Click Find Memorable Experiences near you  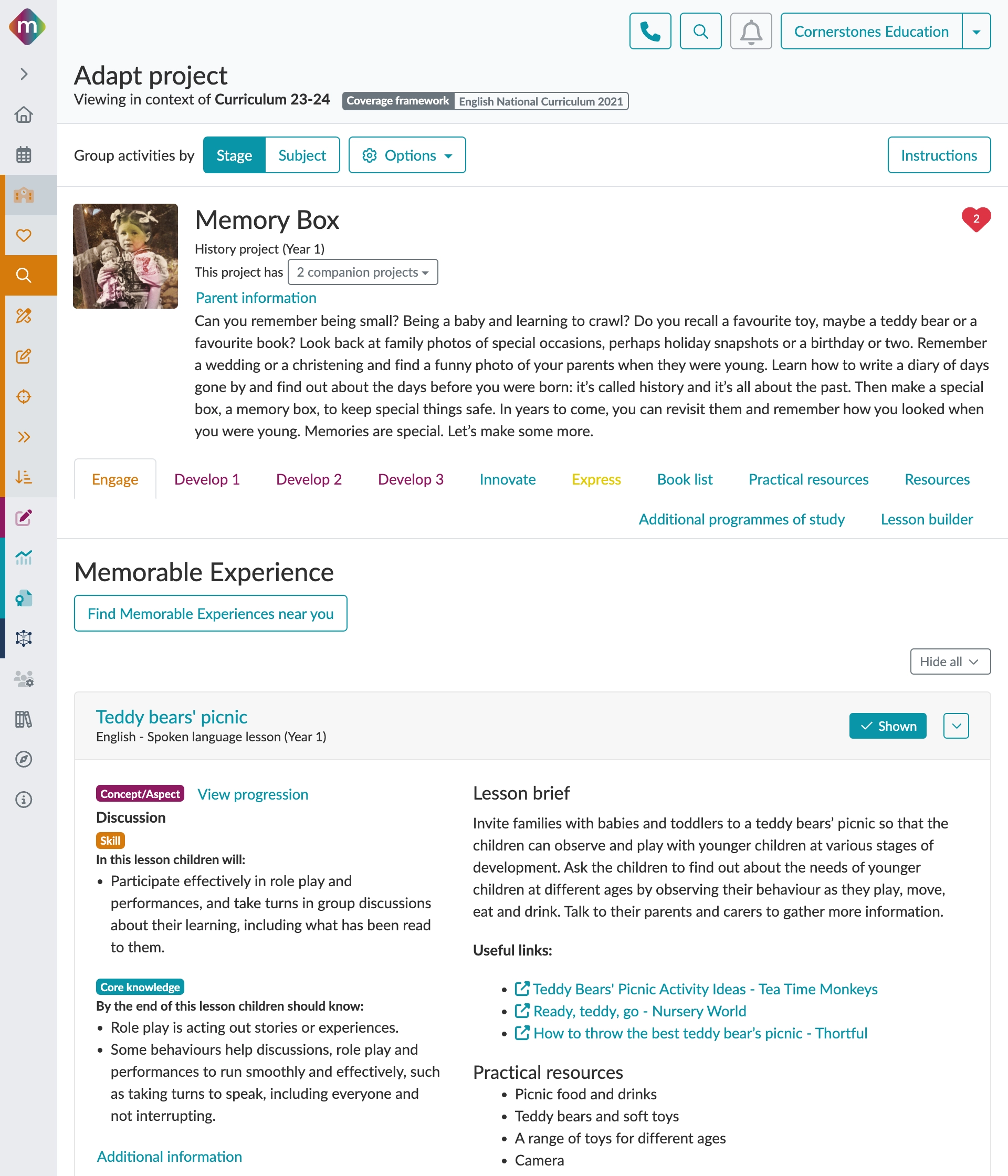click(x=211, y=614)
